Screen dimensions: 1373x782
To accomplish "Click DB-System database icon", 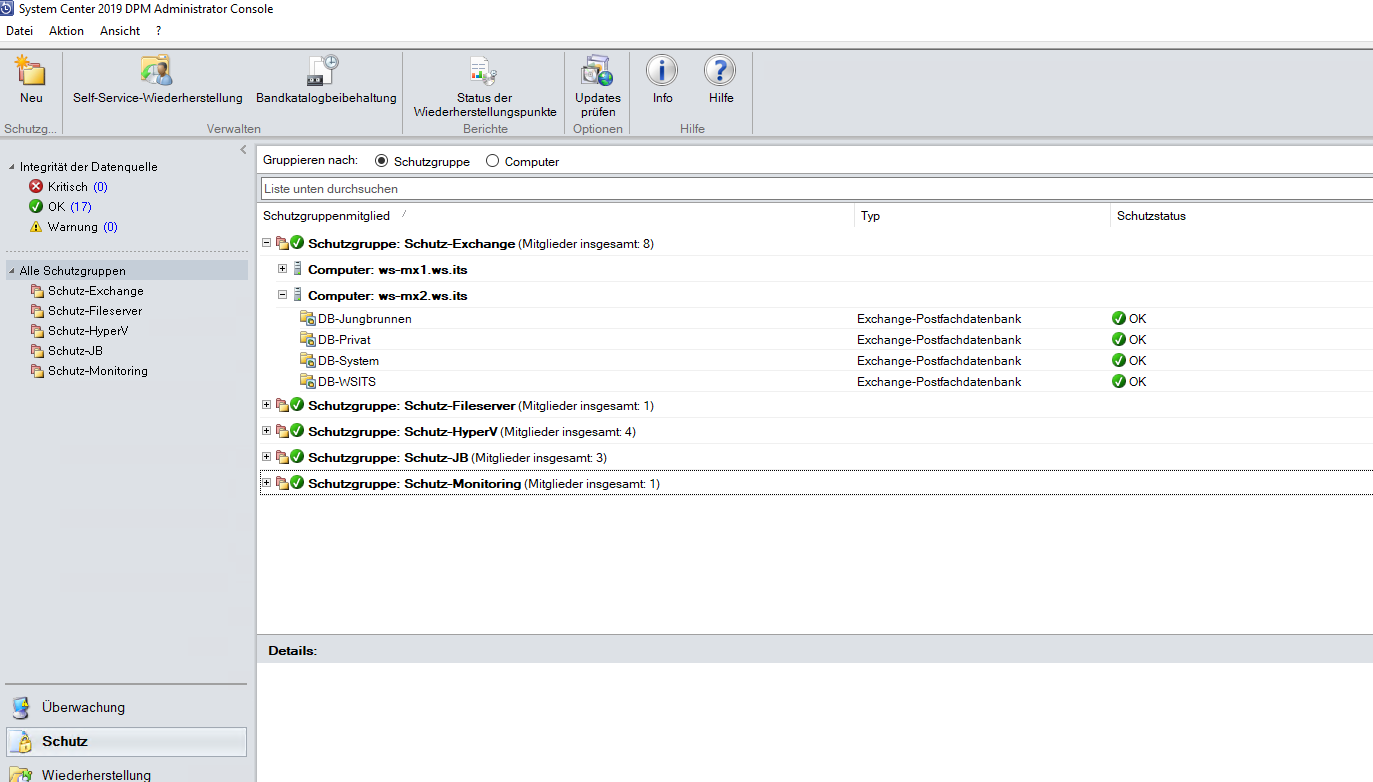I will [308, 361].
